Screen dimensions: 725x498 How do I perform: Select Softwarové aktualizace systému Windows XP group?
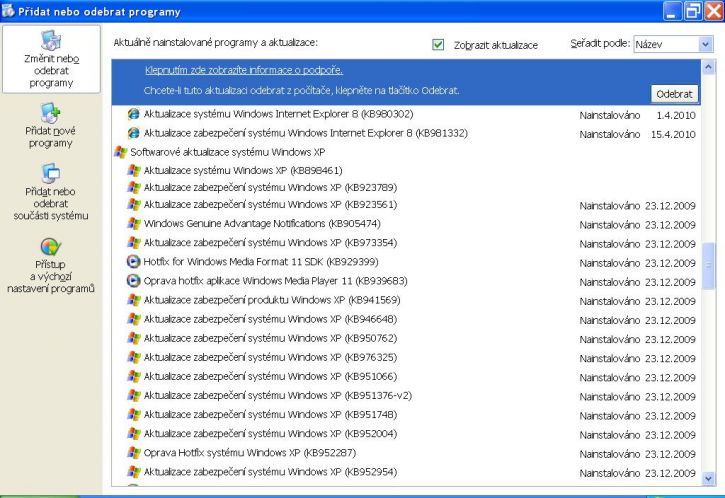[227, 152]
